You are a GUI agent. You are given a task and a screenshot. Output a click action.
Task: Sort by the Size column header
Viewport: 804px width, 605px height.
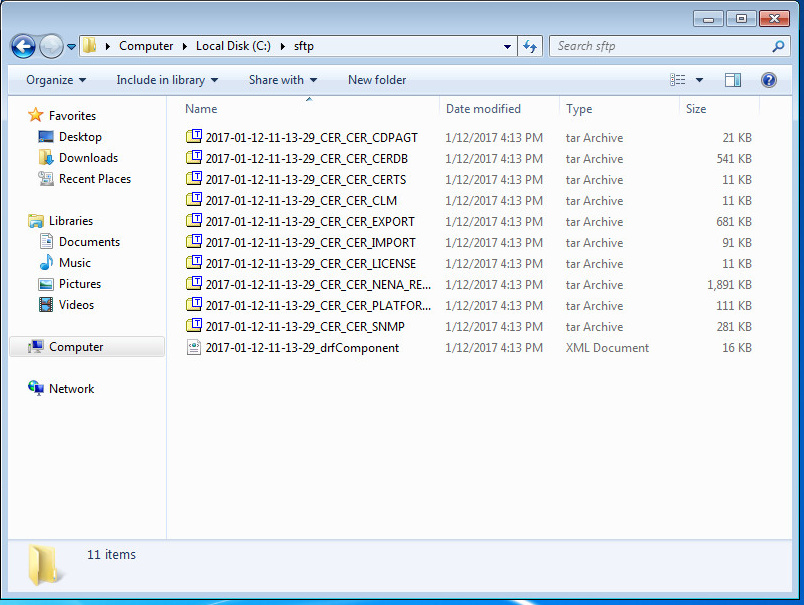[x=696, y=109]
